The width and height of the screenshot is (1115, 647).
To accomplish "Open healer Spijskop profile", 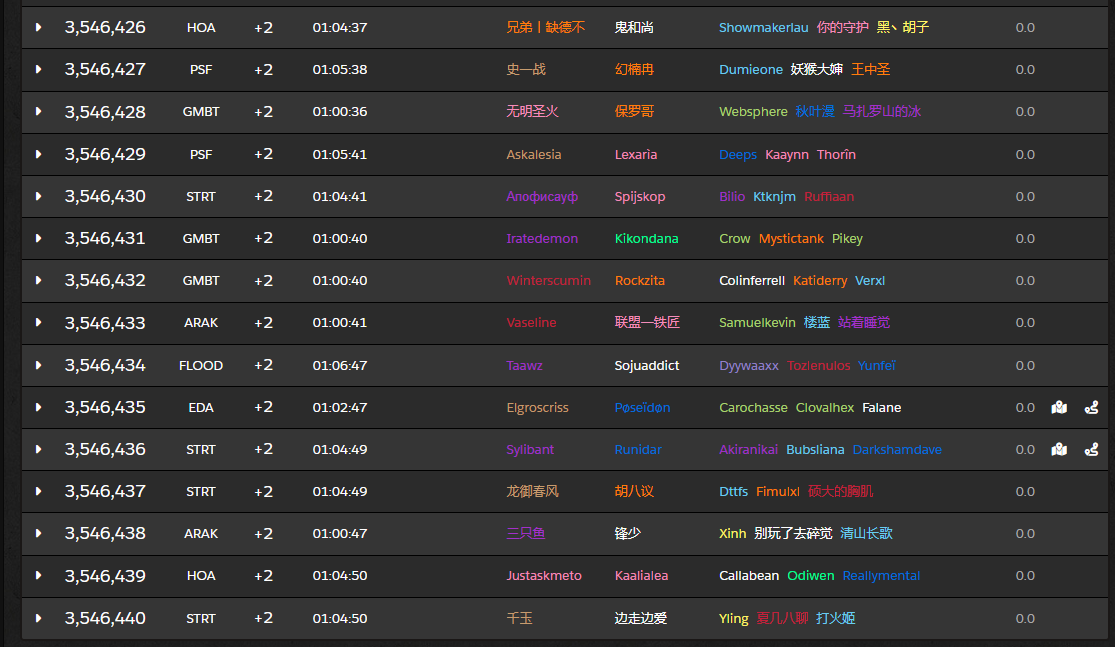I will 640,196.
